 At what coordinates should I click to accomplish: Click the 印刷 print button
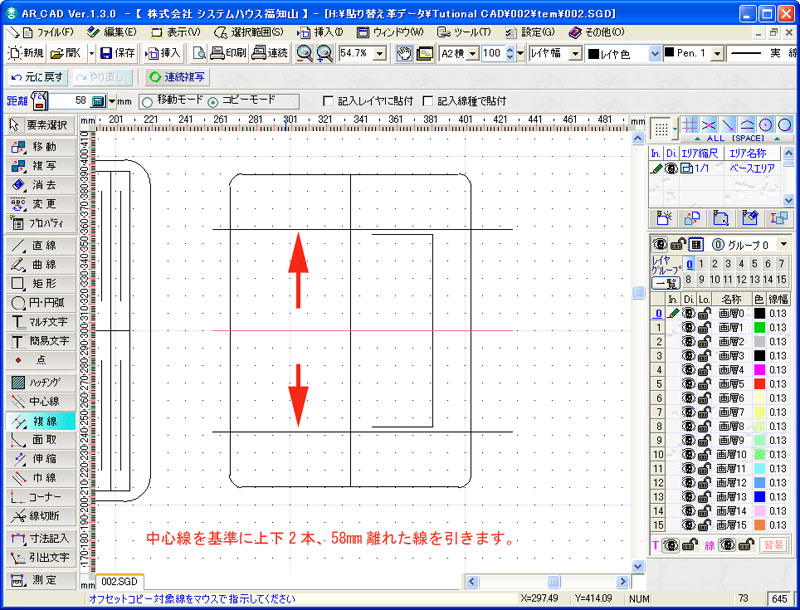point(229,53)
